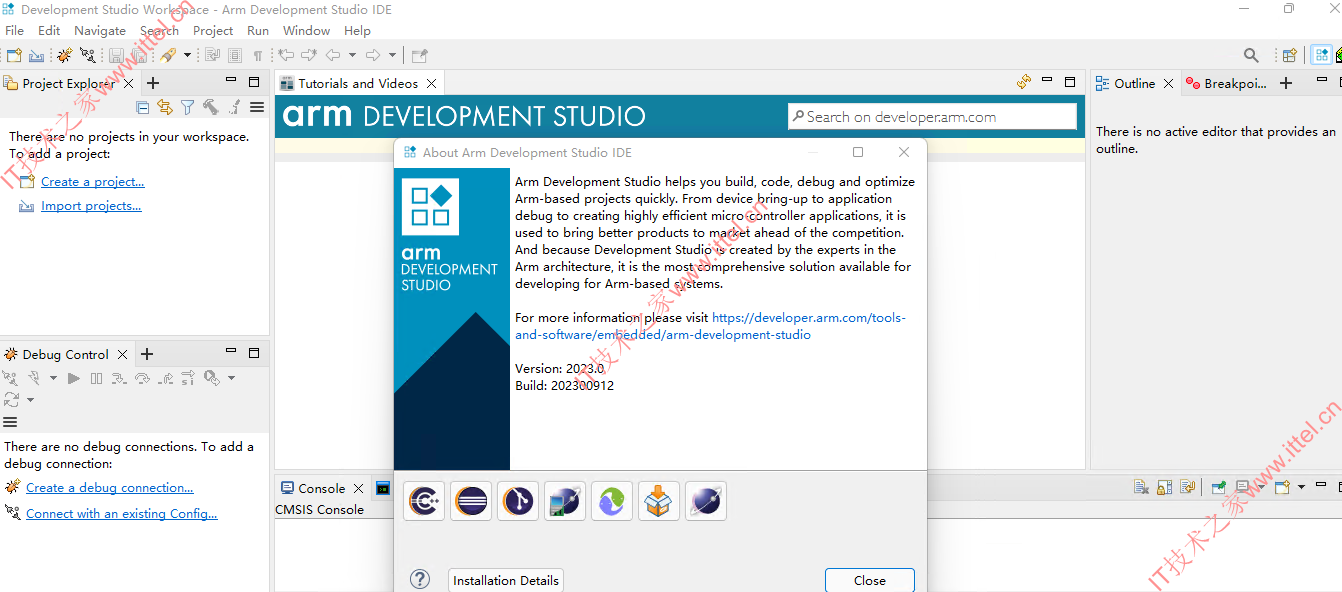Click Create a debug connection link
1342x592 pixels.
(x=109, y=488)
